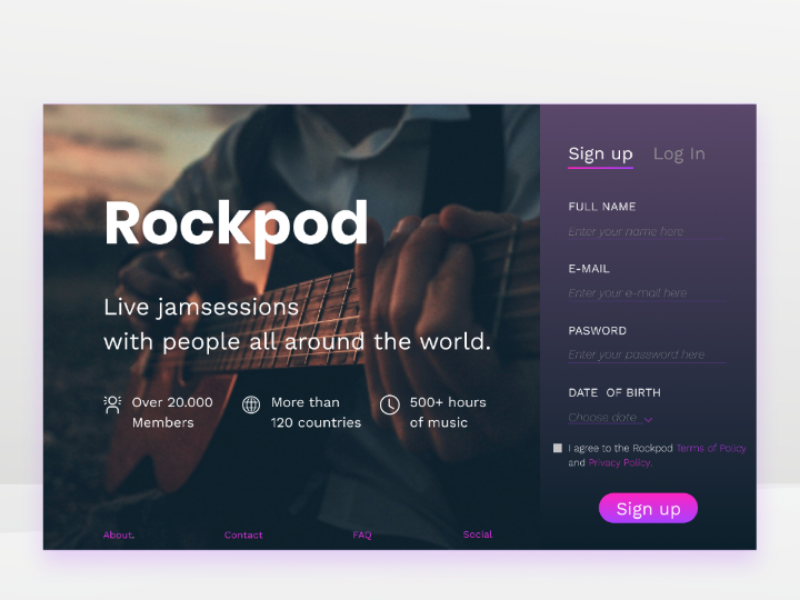The width and height of the screenshot is (800, 600).
Task: Check the agree to terms checkbox
Action: pyautogui.click(x=558, y=448)
